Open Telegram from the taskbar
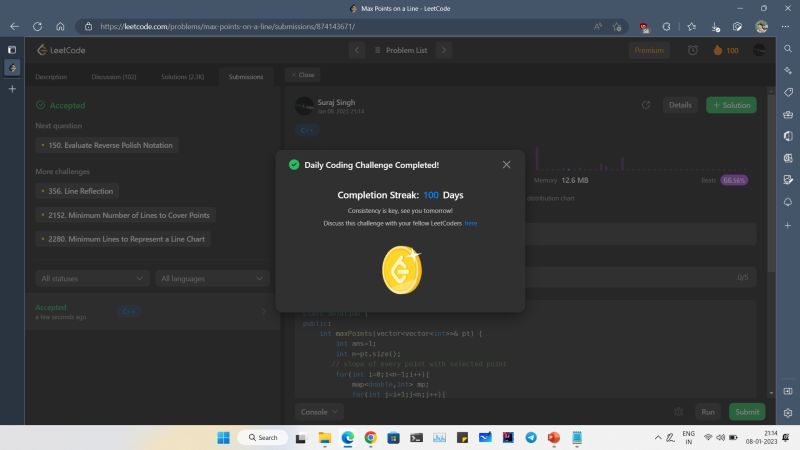800x450 pixels. tap(531, 437)
